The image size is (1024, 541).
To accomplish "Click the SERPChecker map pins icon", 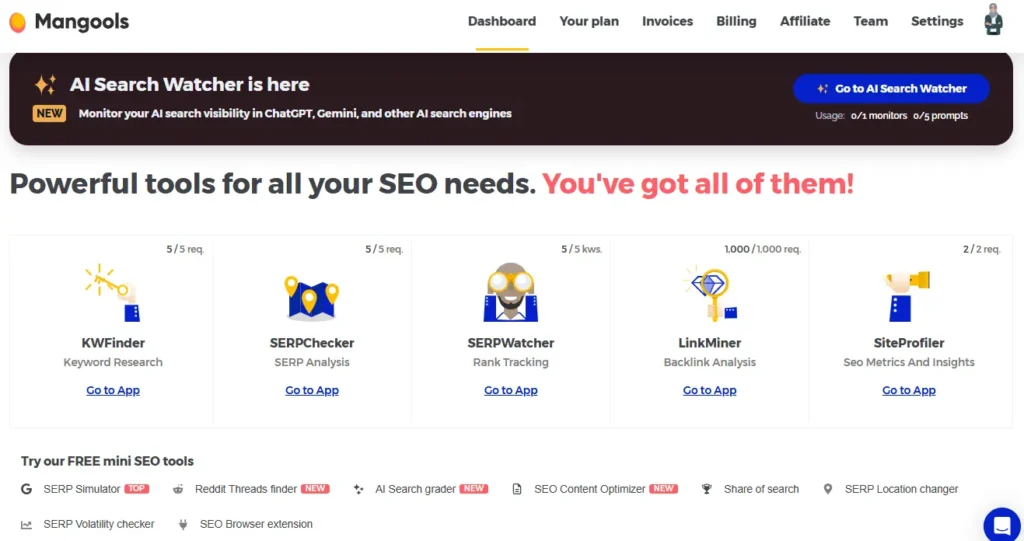I will (312, 298).
